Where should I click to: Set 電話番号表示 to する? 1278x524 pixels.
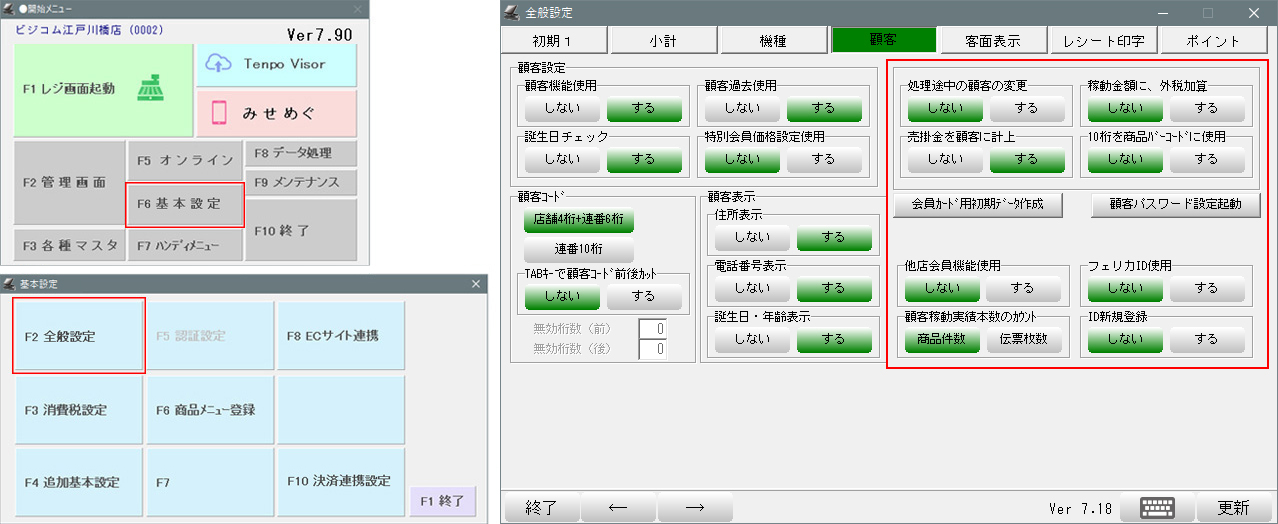(x=833, y=288)
